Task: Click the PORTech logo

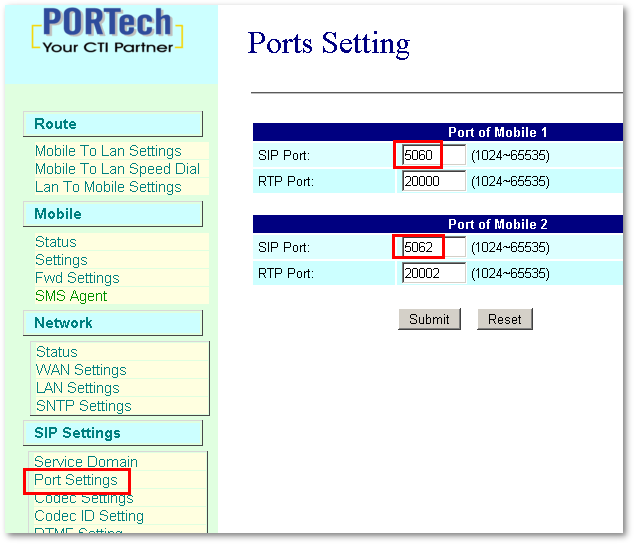Action: point(109,31)
